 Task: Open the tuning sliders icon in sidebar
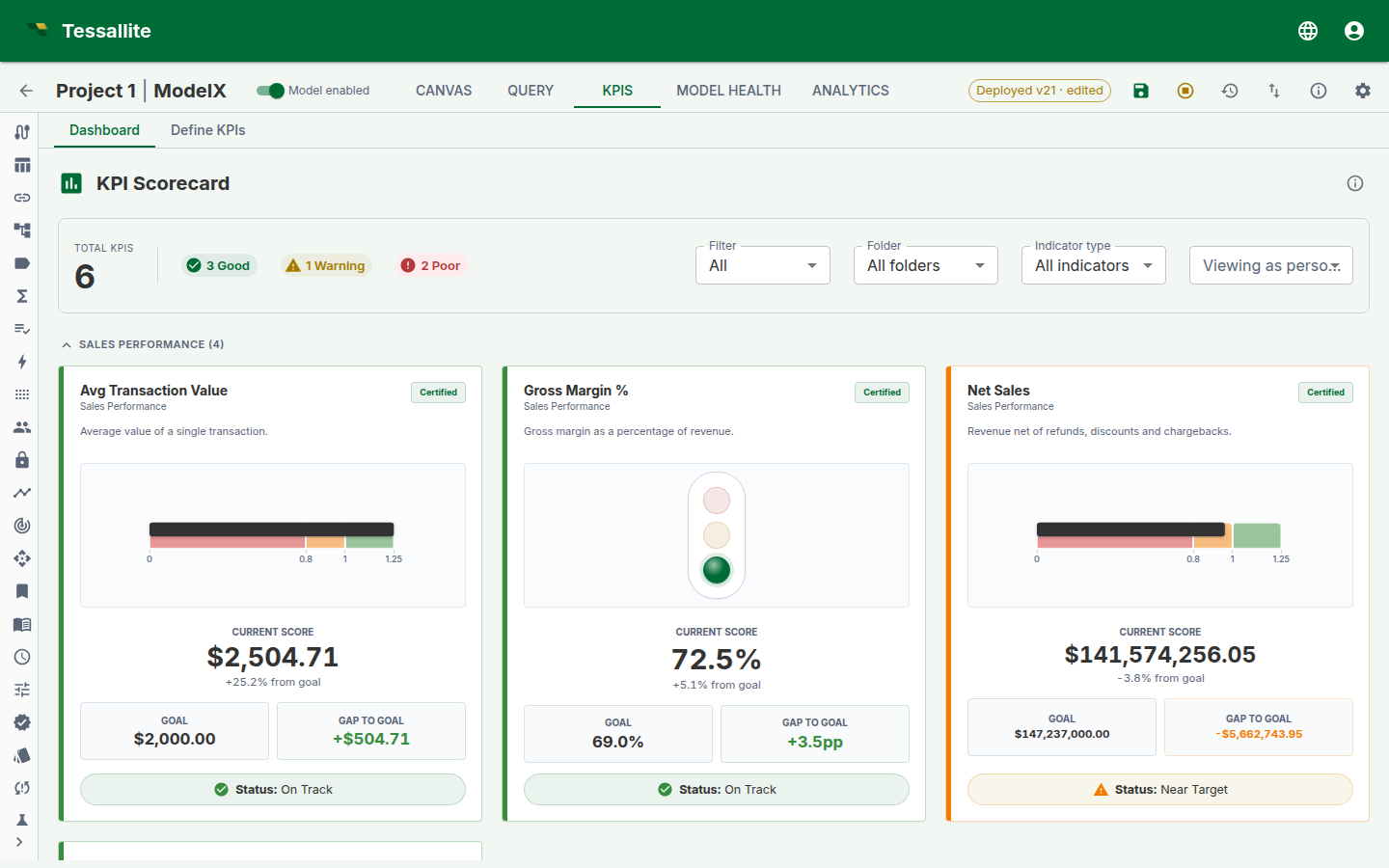[22, 690]
